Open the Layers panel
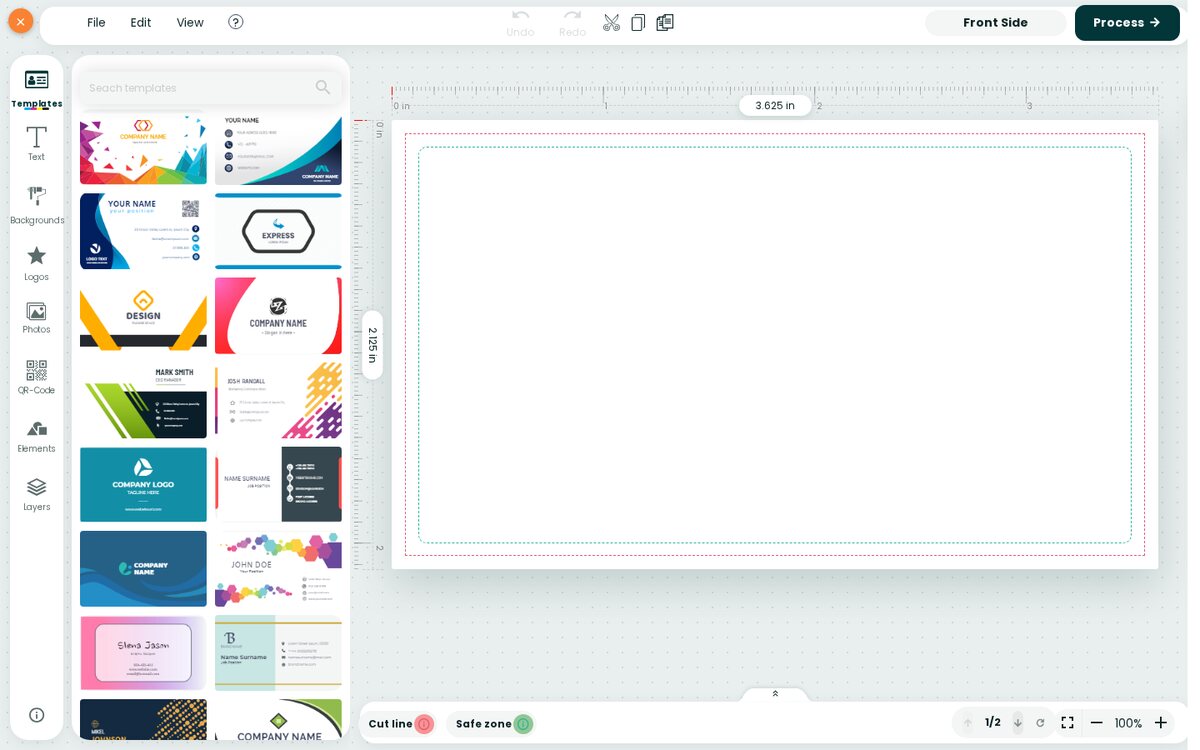This screenshot has width=1200, height=750. pos(37,494)
